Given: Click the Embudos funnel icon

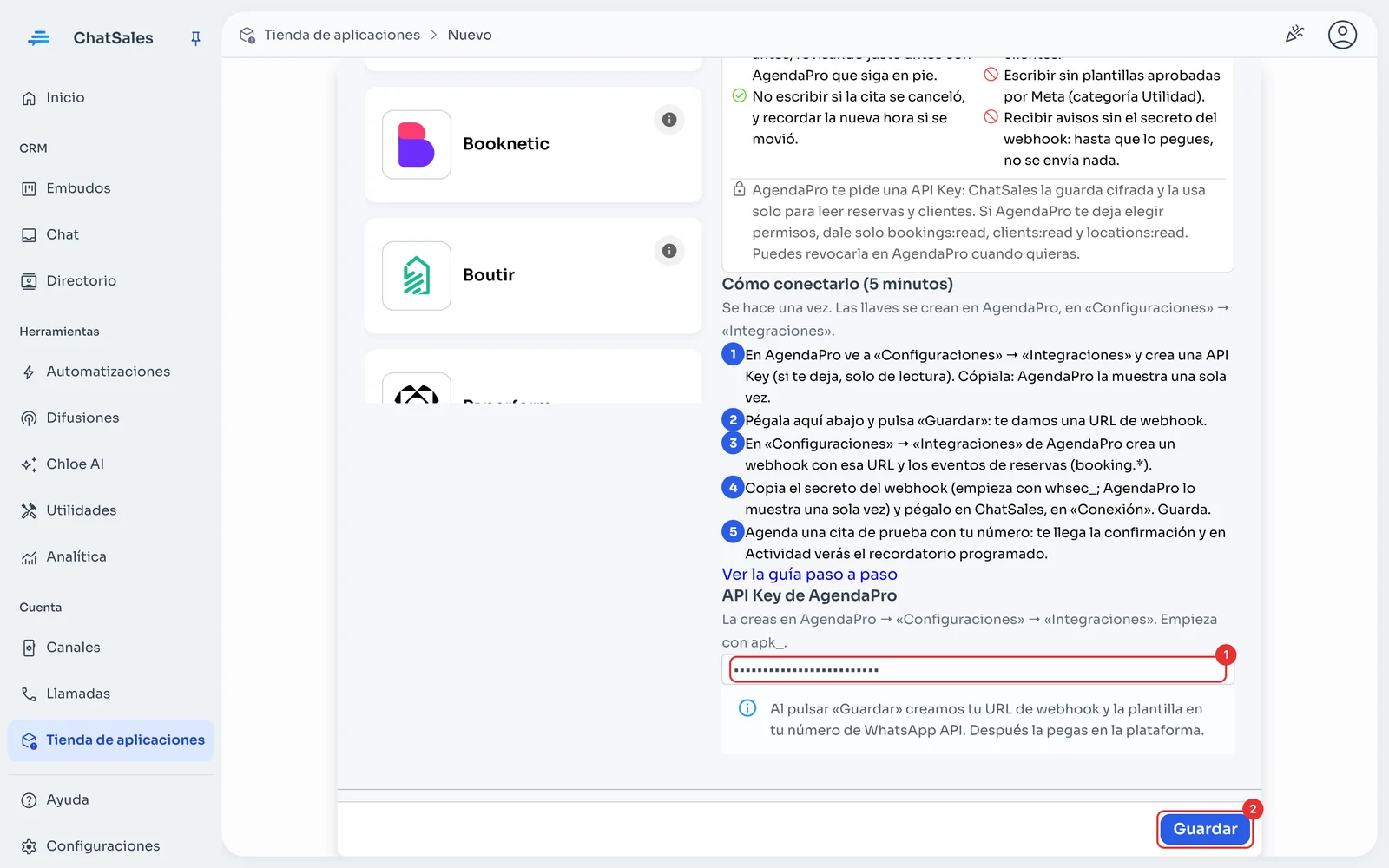Looking at the screenshot, I should pyautogui.click(x=29, y=188).
